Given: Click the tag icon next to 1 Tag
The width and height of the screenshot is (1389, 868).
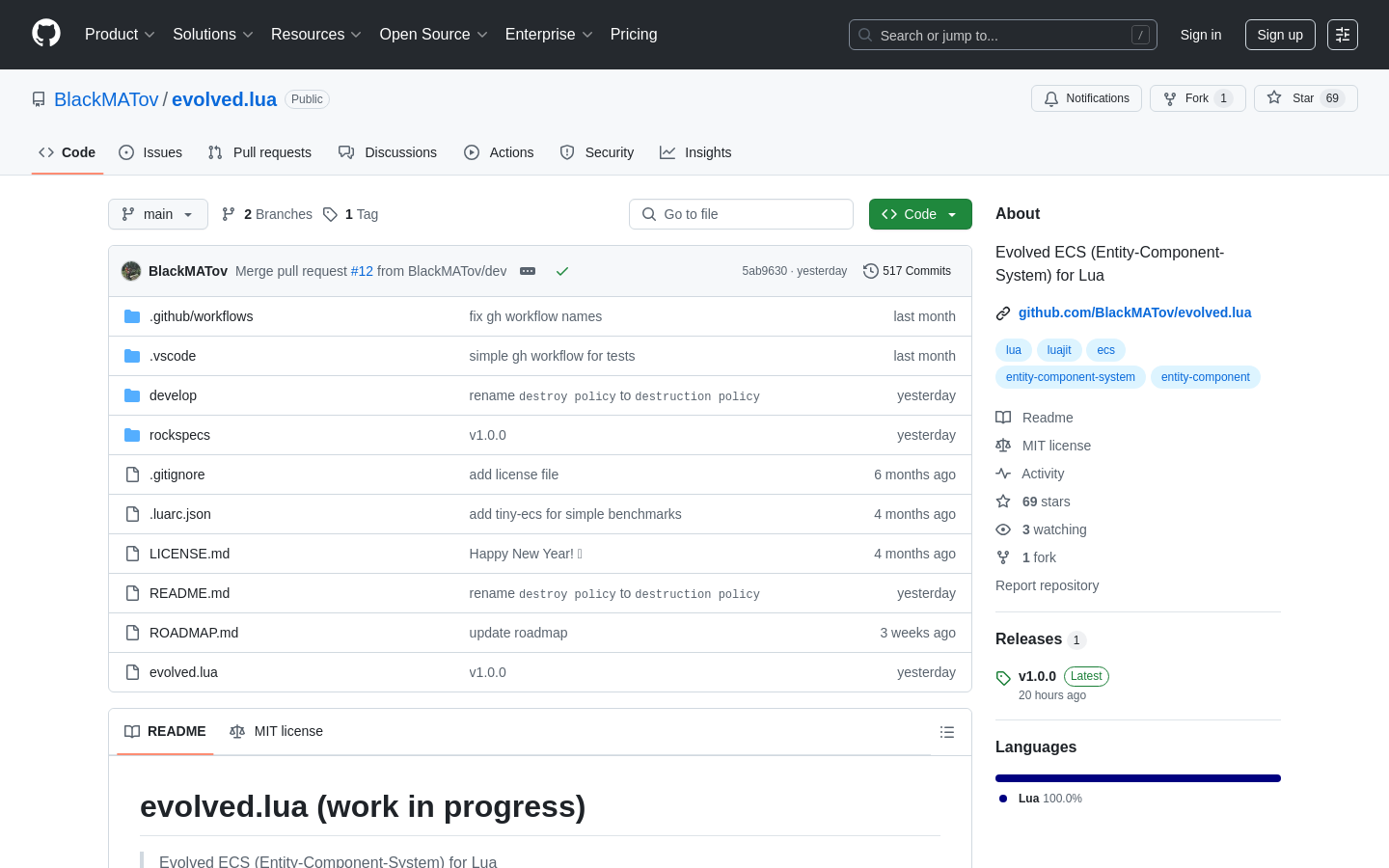Looking at the screenshot, I should 330,214.
